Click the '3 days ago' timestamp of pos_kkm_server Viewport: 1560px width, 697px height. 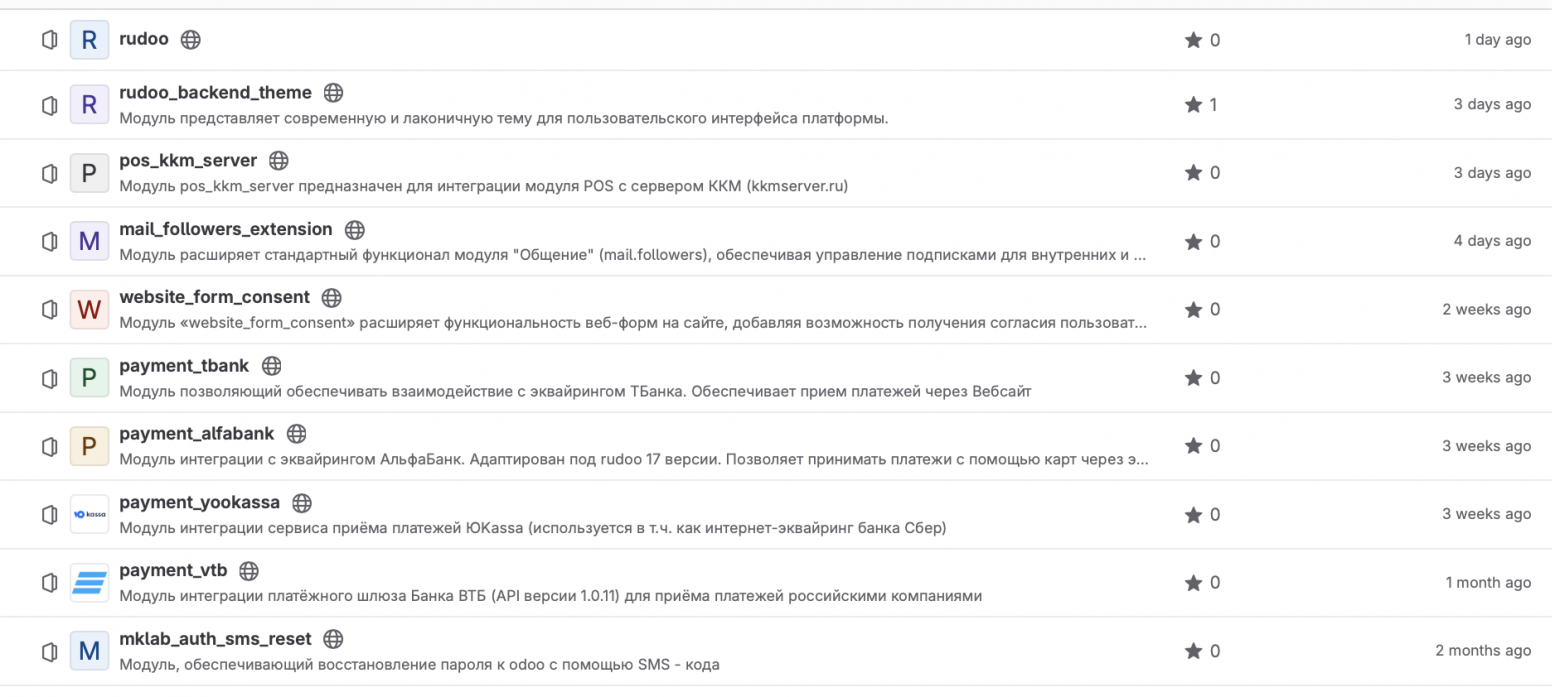coord(1492,172)
